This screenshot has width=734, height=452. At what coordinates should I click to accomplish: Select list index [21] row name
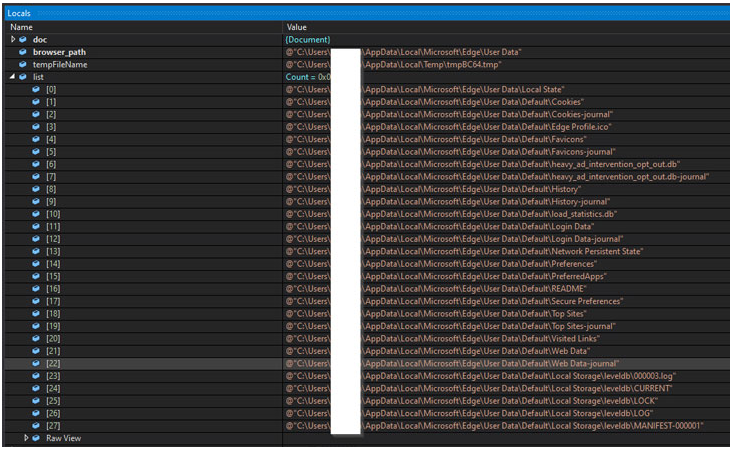pyautogui.click(x=53, y=351)
